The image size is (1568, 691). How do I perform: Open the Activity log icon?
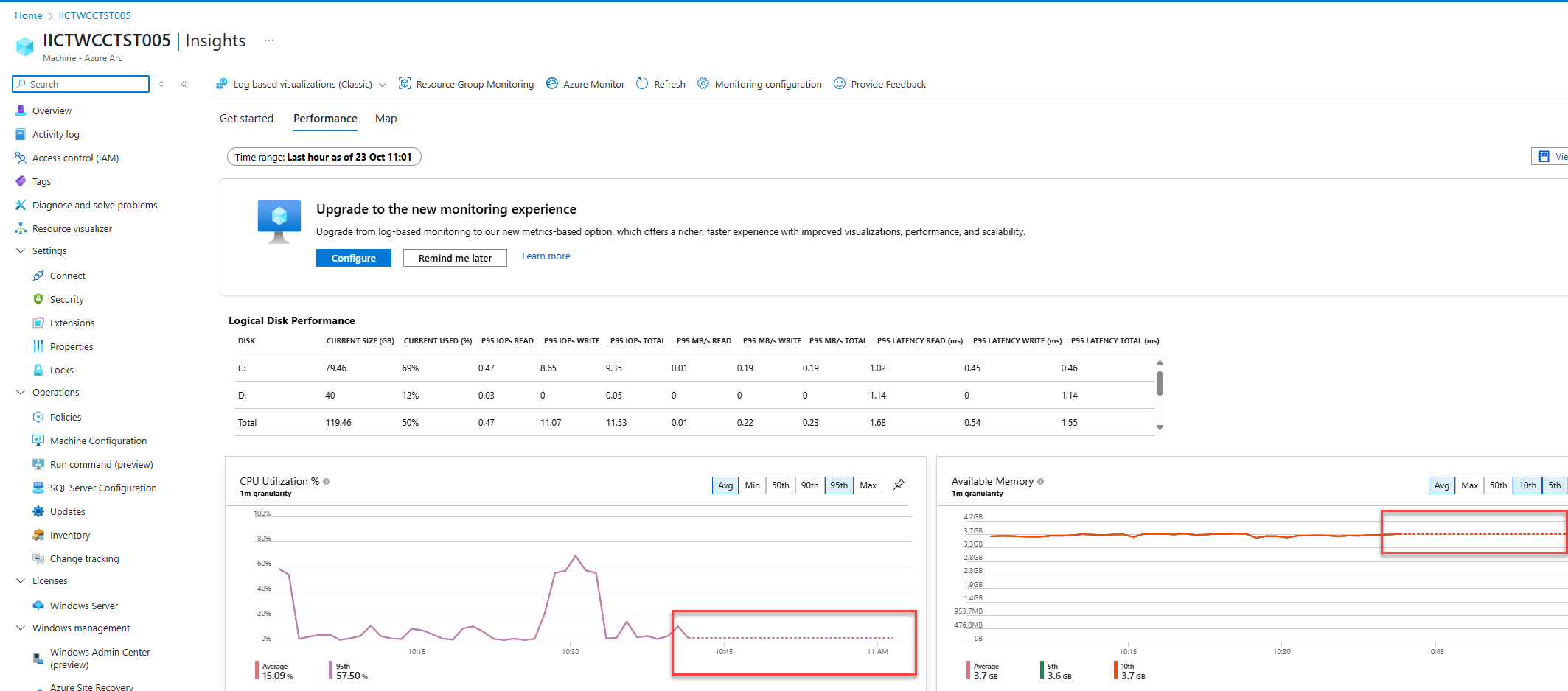(x=21, y=134)
